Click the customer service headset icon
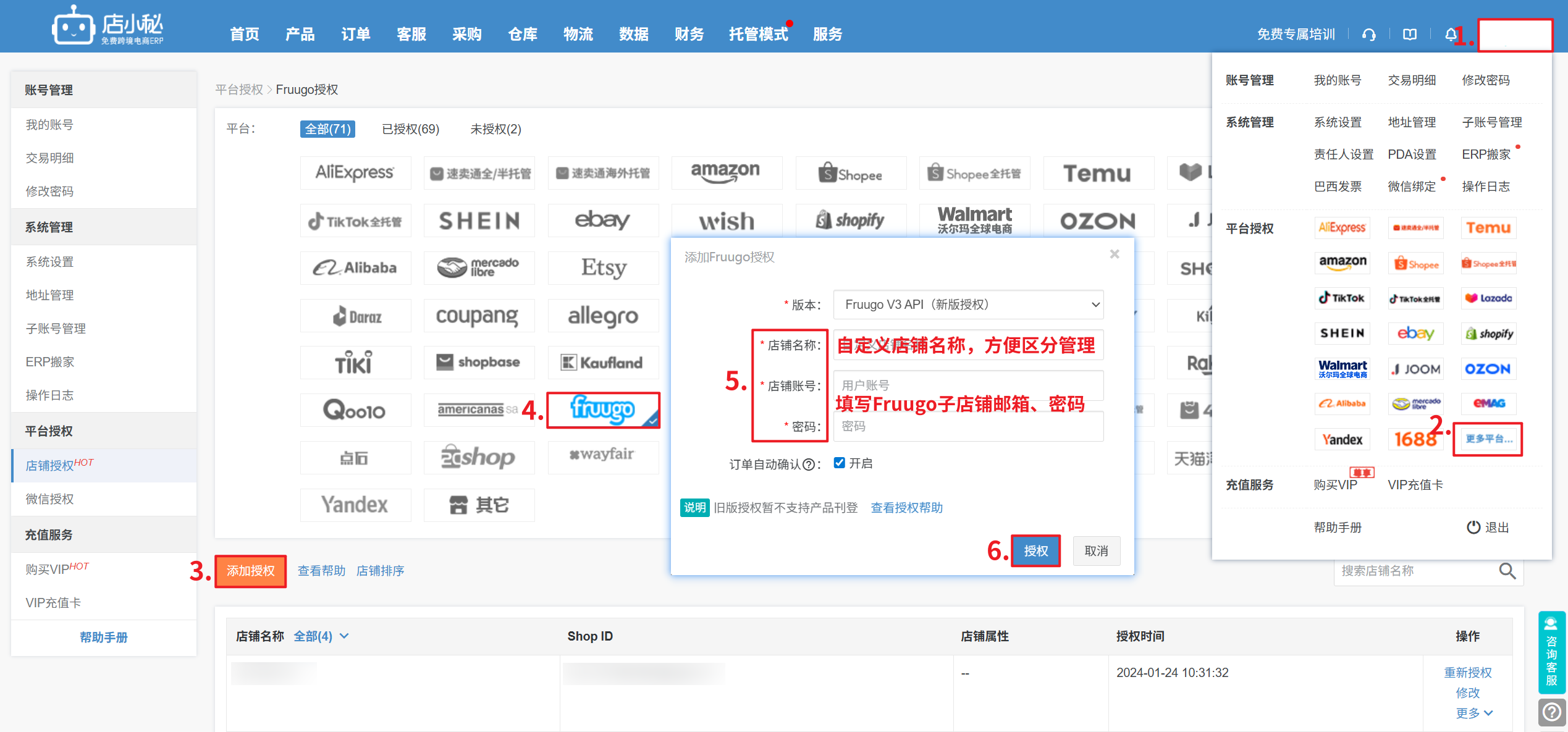Viewport: 1568px width, 732px height. (1368, 35)
